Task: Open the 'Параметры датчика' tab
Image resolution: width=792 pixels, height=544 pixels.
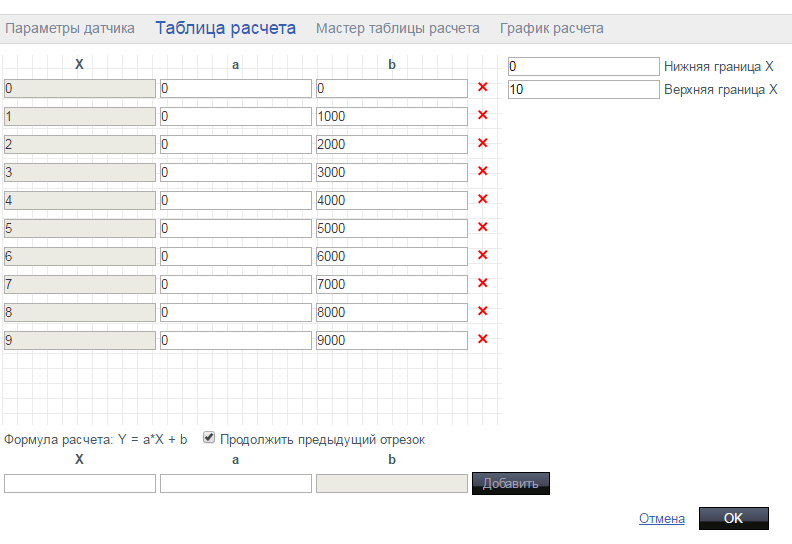Action: [x=70, y=29]
